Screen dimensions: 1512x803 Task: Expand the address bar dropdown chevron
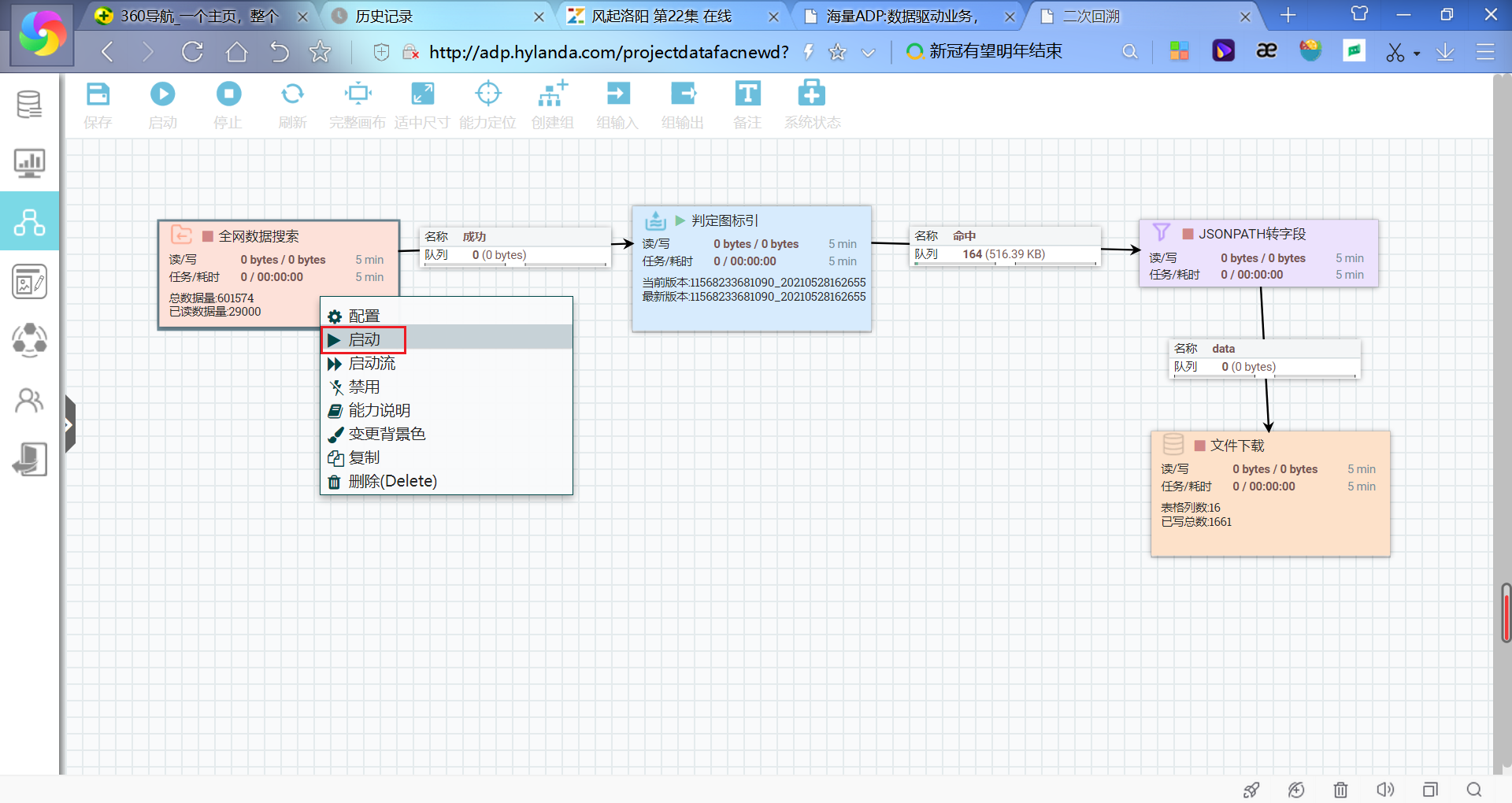coord(868,53)
